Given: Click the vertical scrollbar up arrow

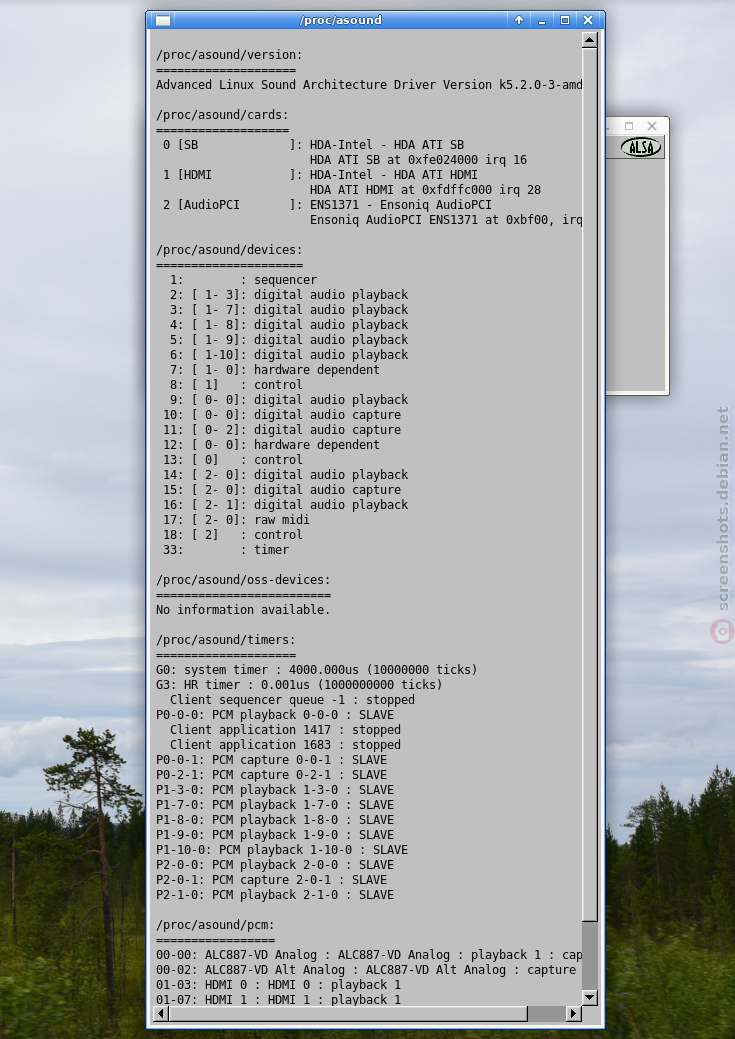Looking at the screenshot, I should point(589,40).
